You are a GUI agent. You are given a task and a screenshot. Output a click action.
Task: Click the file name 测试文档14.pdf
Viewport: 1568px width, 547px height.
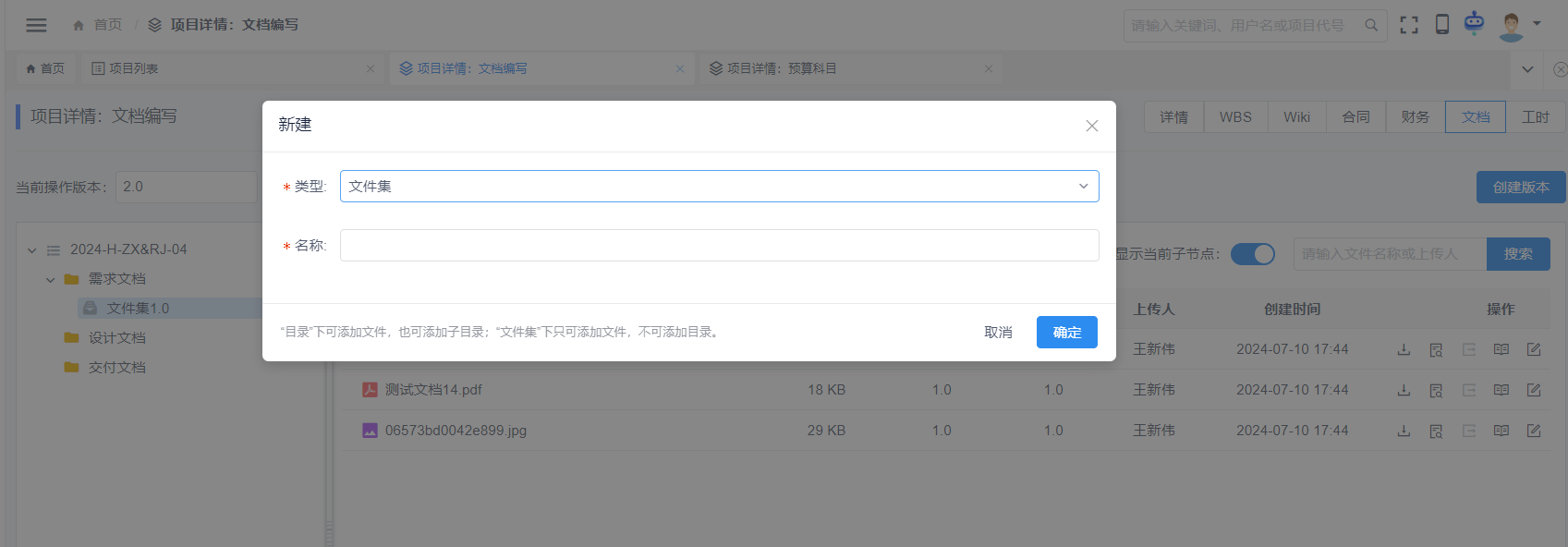click(433, 390)
